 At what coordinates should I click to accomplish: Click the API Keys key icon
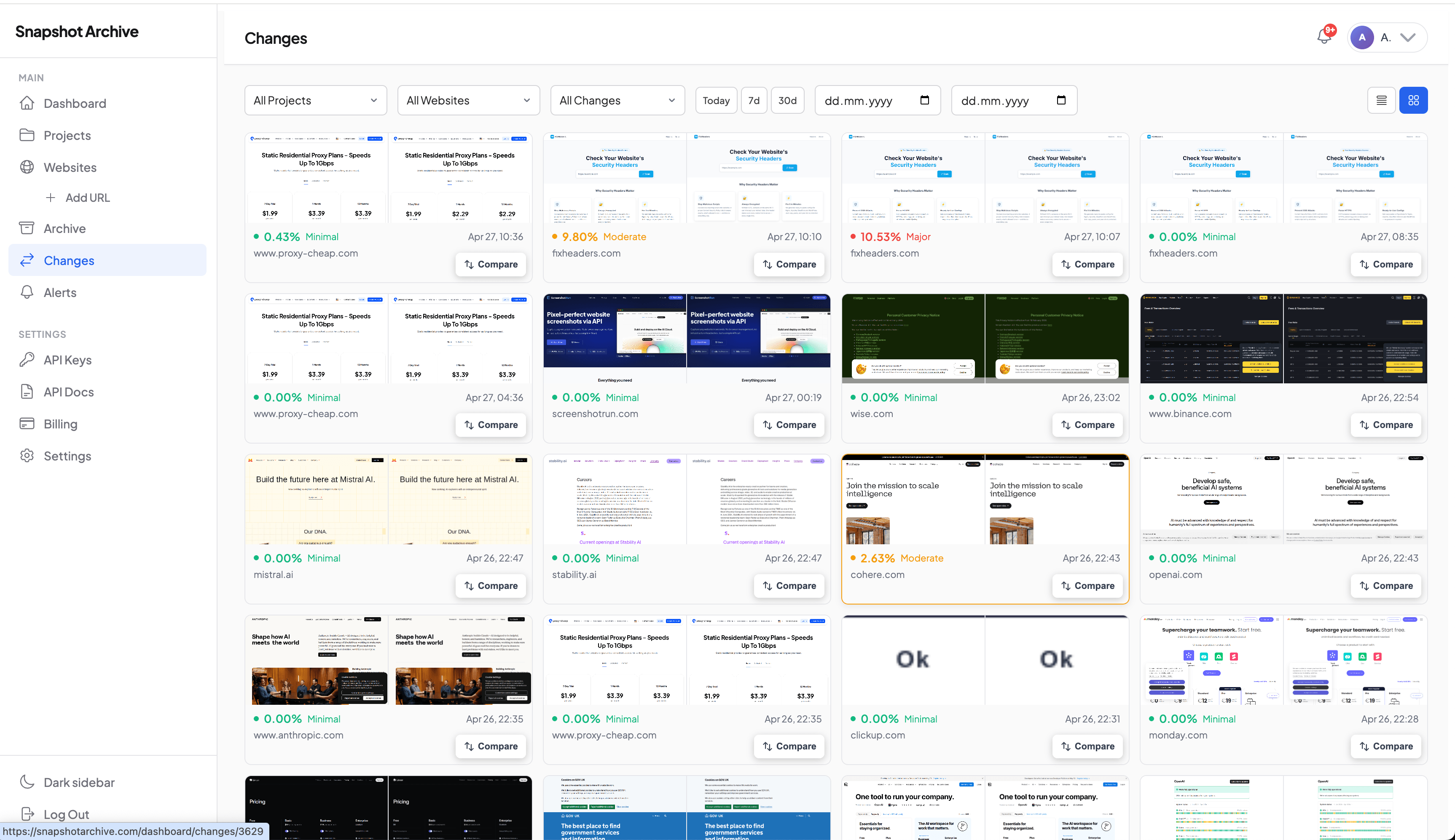click(x=27, y=360)
